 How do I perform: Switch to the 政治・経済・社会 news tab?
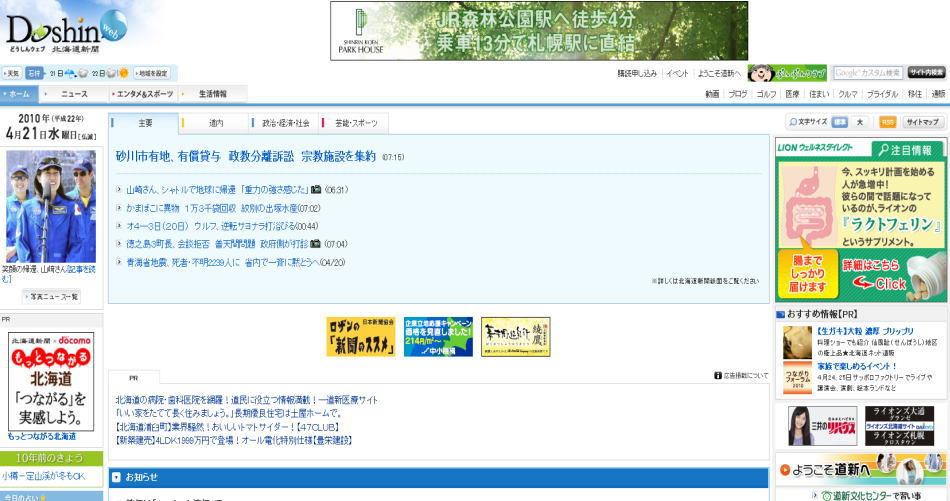coord(285,123)
